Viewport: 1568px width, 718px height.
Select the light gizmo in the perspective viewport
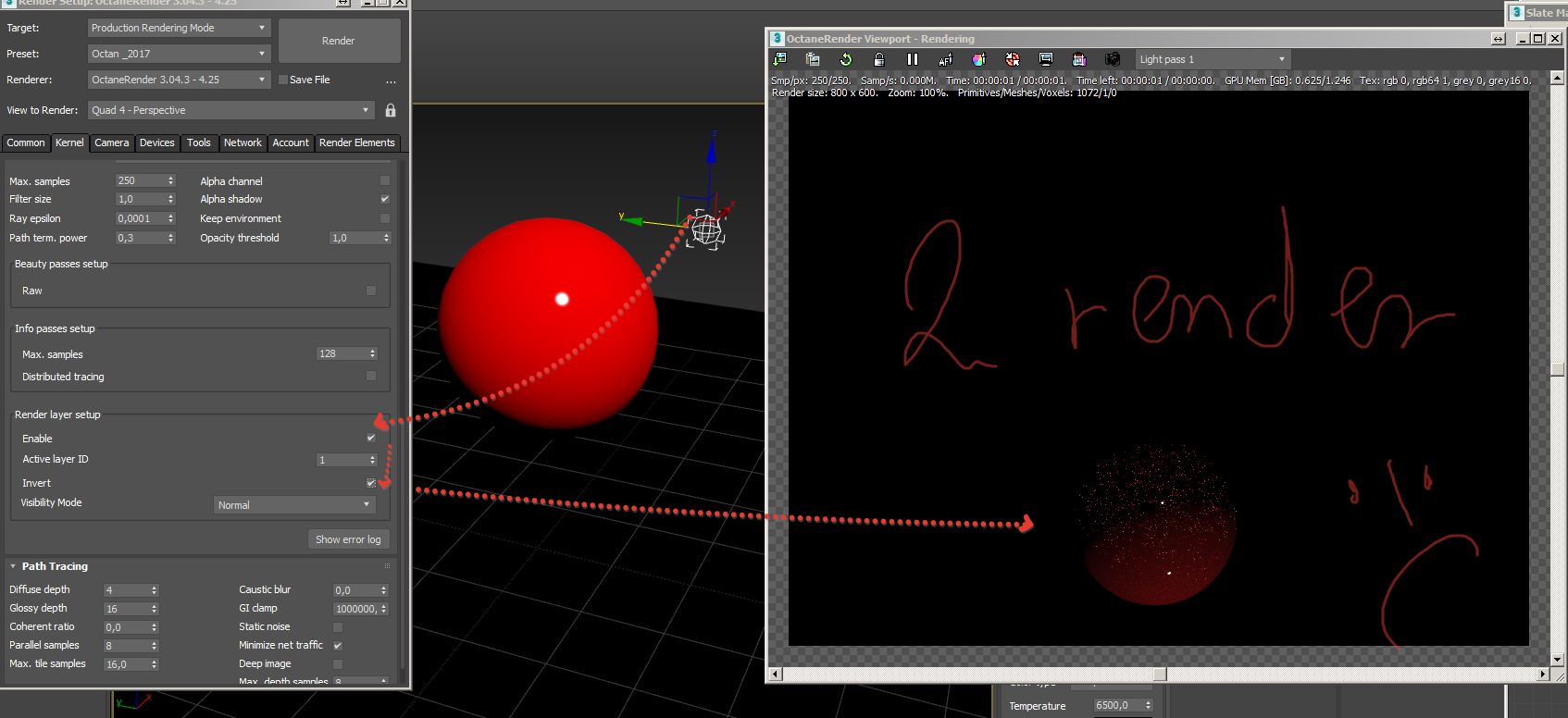[706, 229]
